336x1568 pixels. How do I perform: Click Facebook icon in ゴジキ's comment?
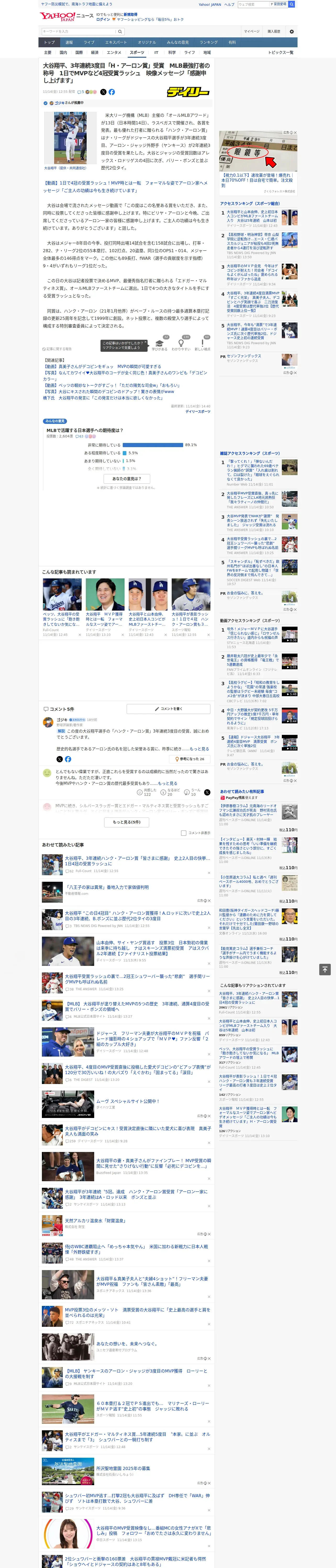pos(68,759)
